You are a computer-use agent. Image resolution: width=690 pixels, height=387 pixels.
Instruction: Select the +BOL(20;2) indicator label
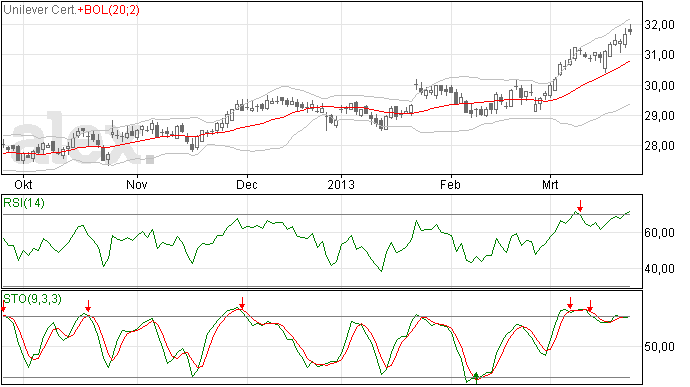pos(109,10)
